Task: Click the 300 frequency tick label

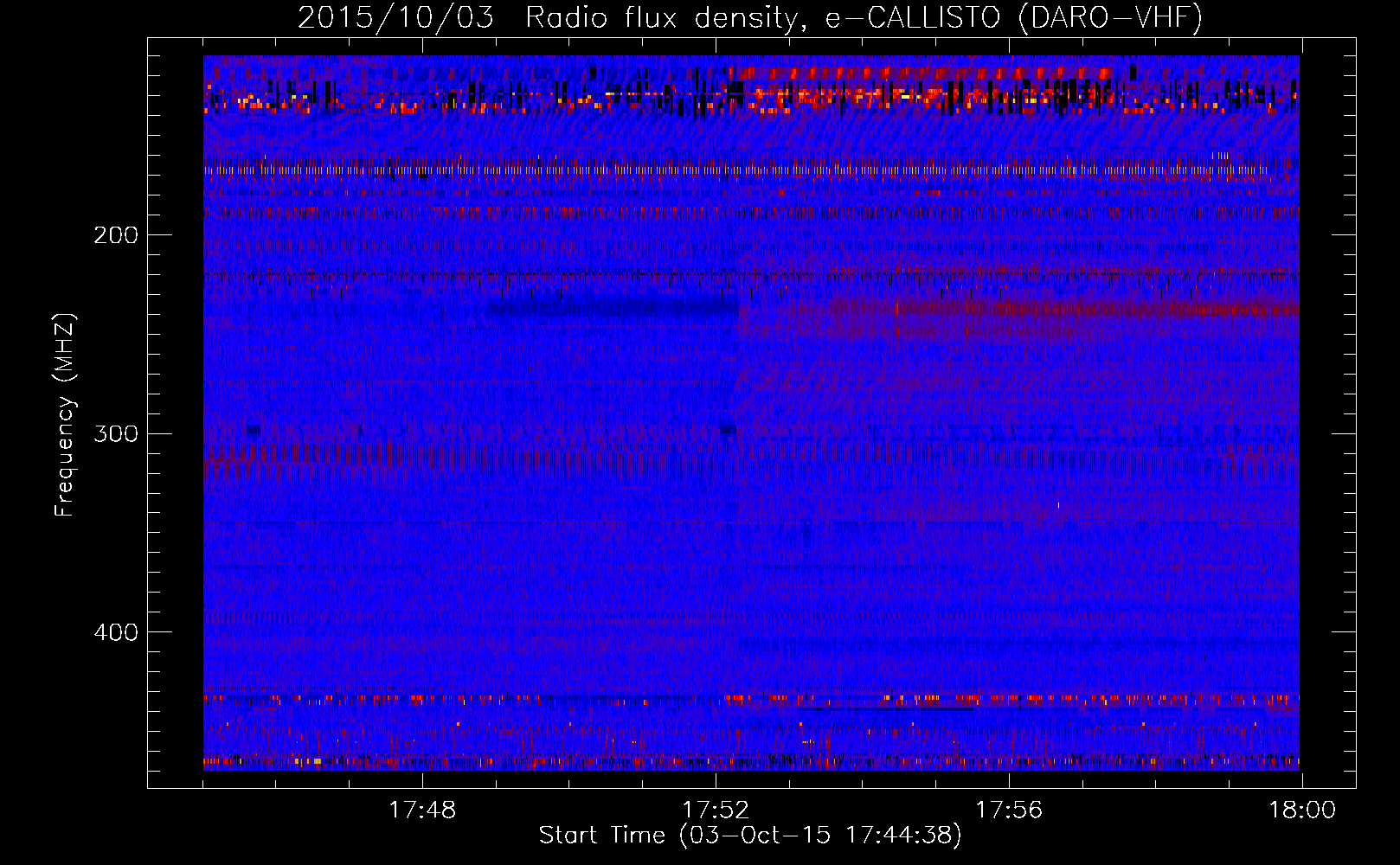Action: coord(116,433)
